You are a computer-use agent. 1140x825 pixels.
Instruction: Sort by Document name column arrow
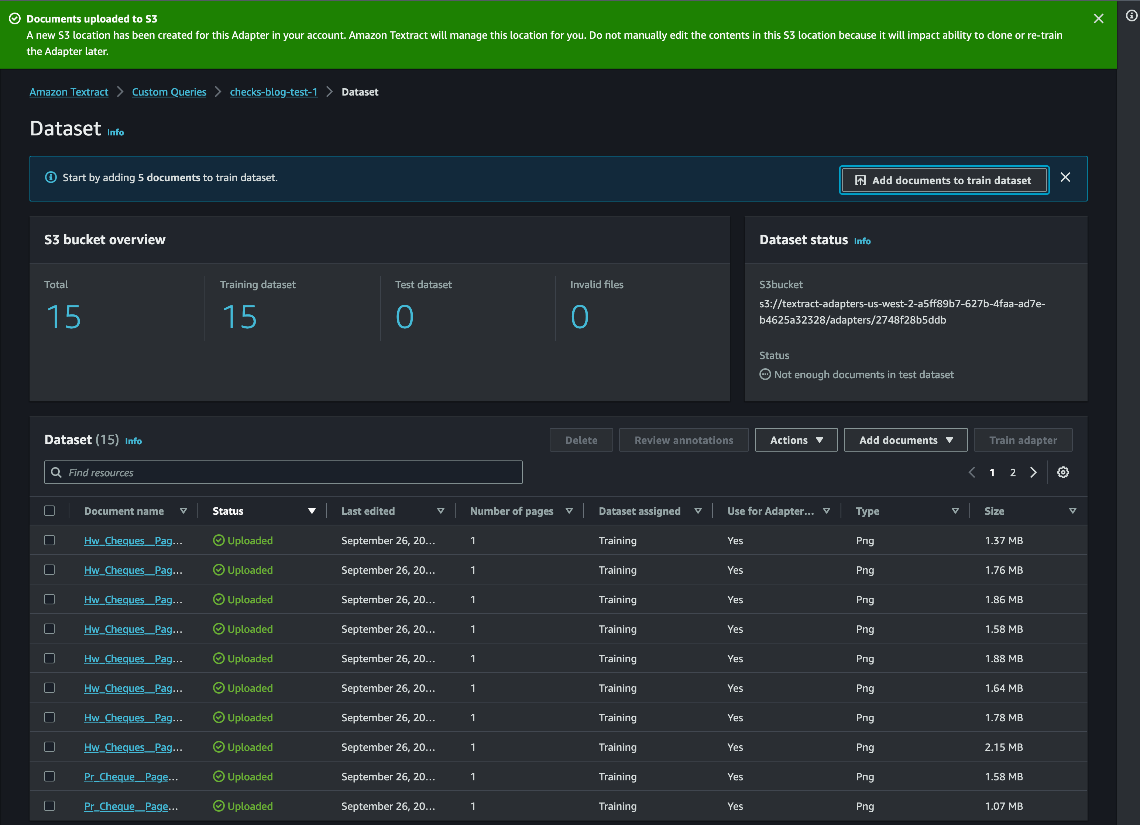(183, 511)
